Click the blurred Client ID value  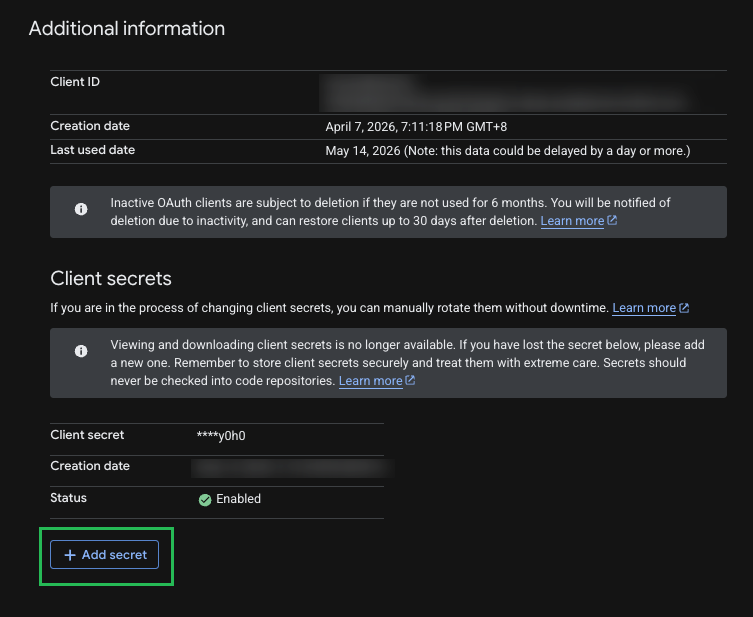(504, 93)
